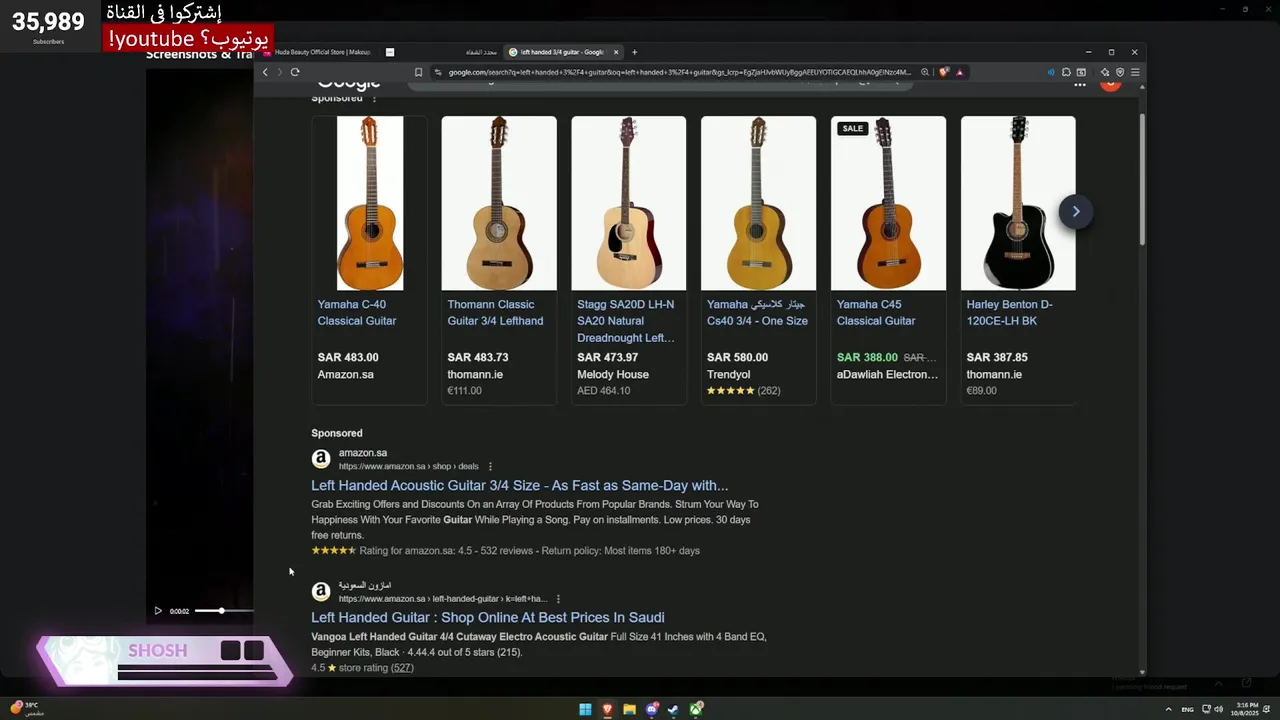Bookmark this page from address bar
Viewport: 1280px width, 720px height.
point(419,72)
